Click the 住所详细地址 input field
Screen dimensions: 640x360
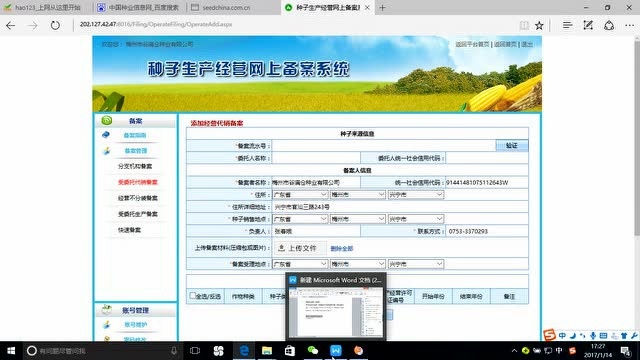[400, 207]
